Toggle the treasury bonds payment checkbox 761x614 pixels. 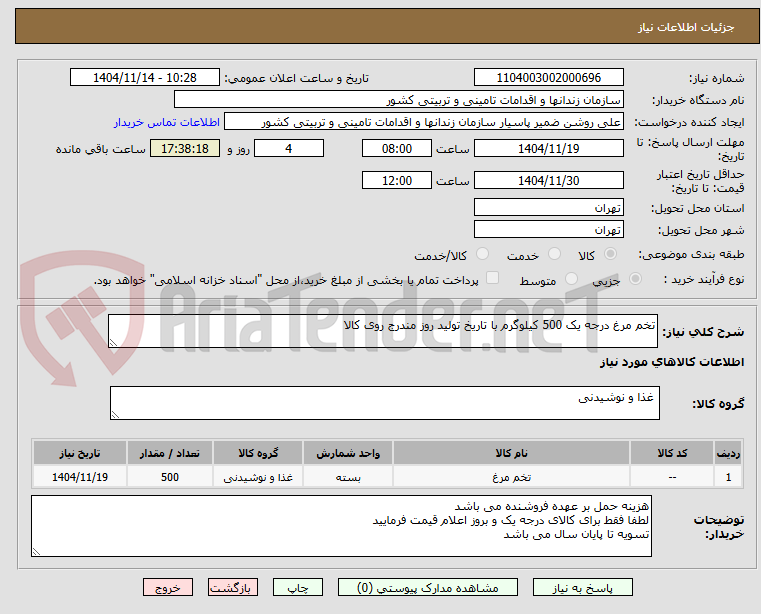pyautogui.click(x=492, y=278)
